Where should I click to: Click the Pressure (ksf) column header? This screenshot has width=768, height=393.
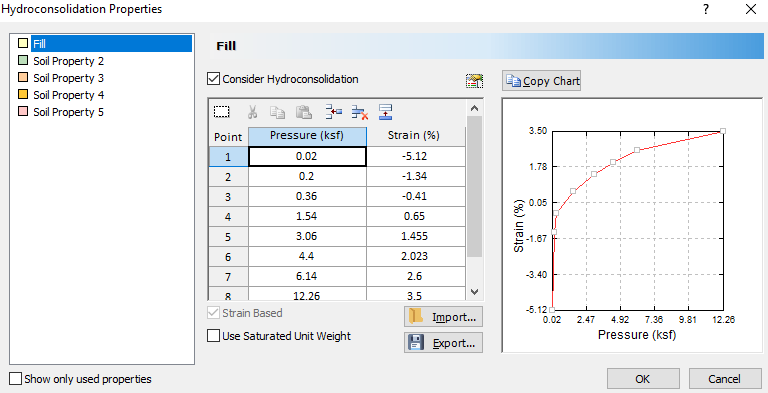[x=307, y=136]
